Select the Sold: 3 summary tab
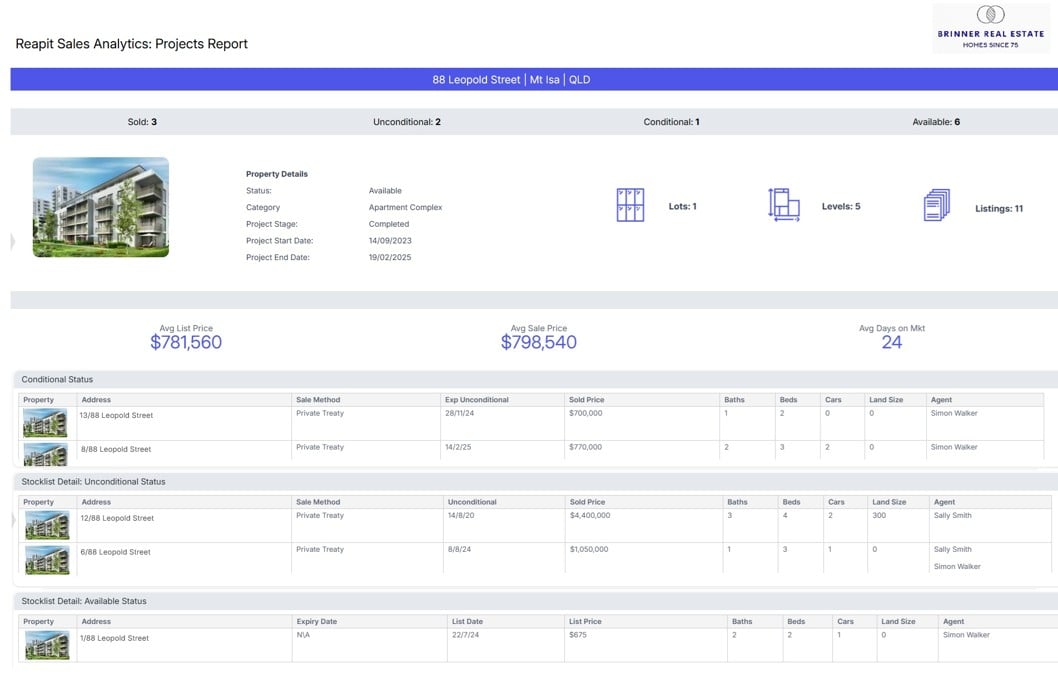The image size is (1058, 674). 142,122
